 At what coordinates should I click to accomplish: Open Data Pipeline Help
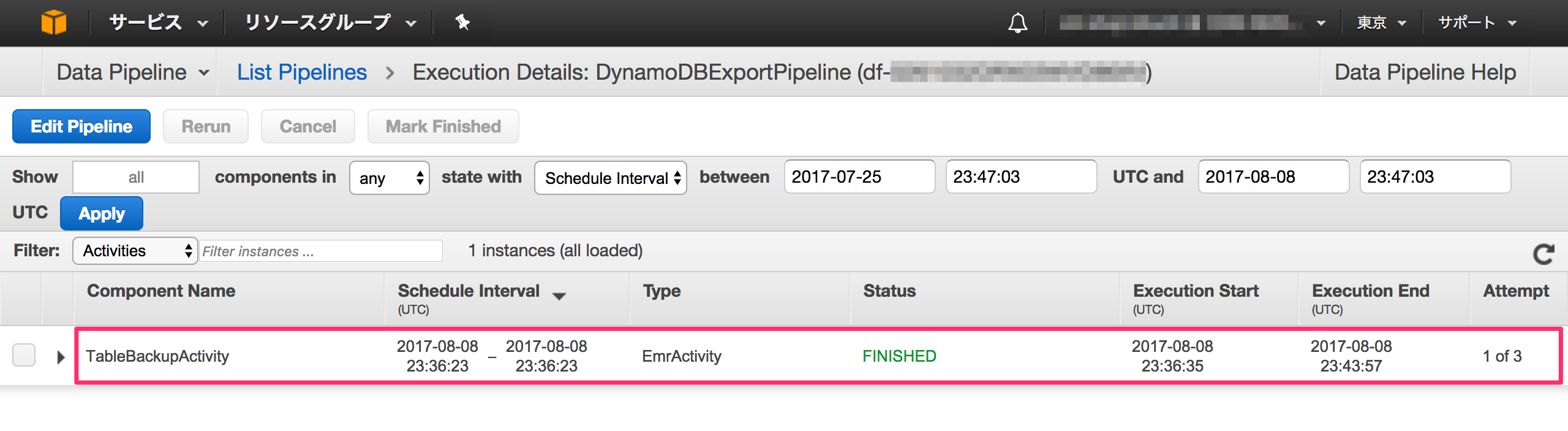(x=1424, y=72)
